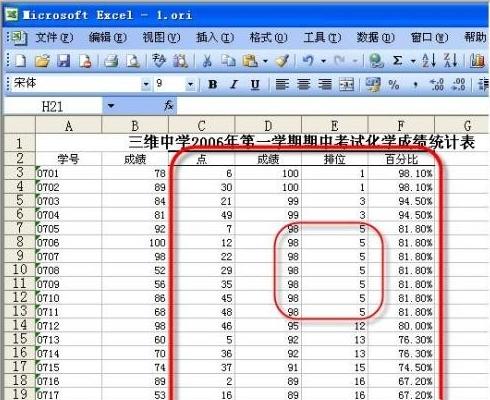This screenshot has width=490, height=400.
Task: Select row 10 header
Action: coord(19,269)
